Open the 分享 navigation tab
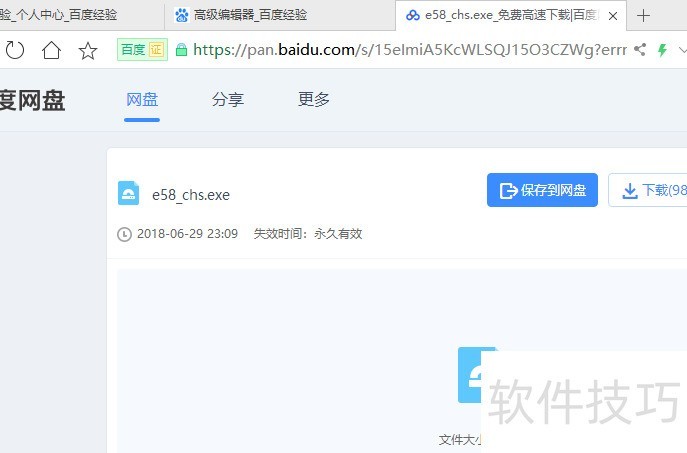 [228, 100]
